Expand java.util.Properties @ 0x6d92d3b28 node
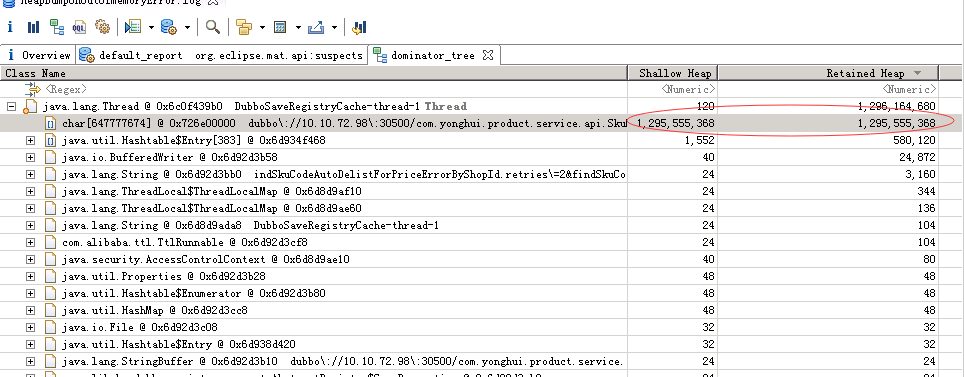Viewport: 964px width, 377px height. [x=30, y=276]
